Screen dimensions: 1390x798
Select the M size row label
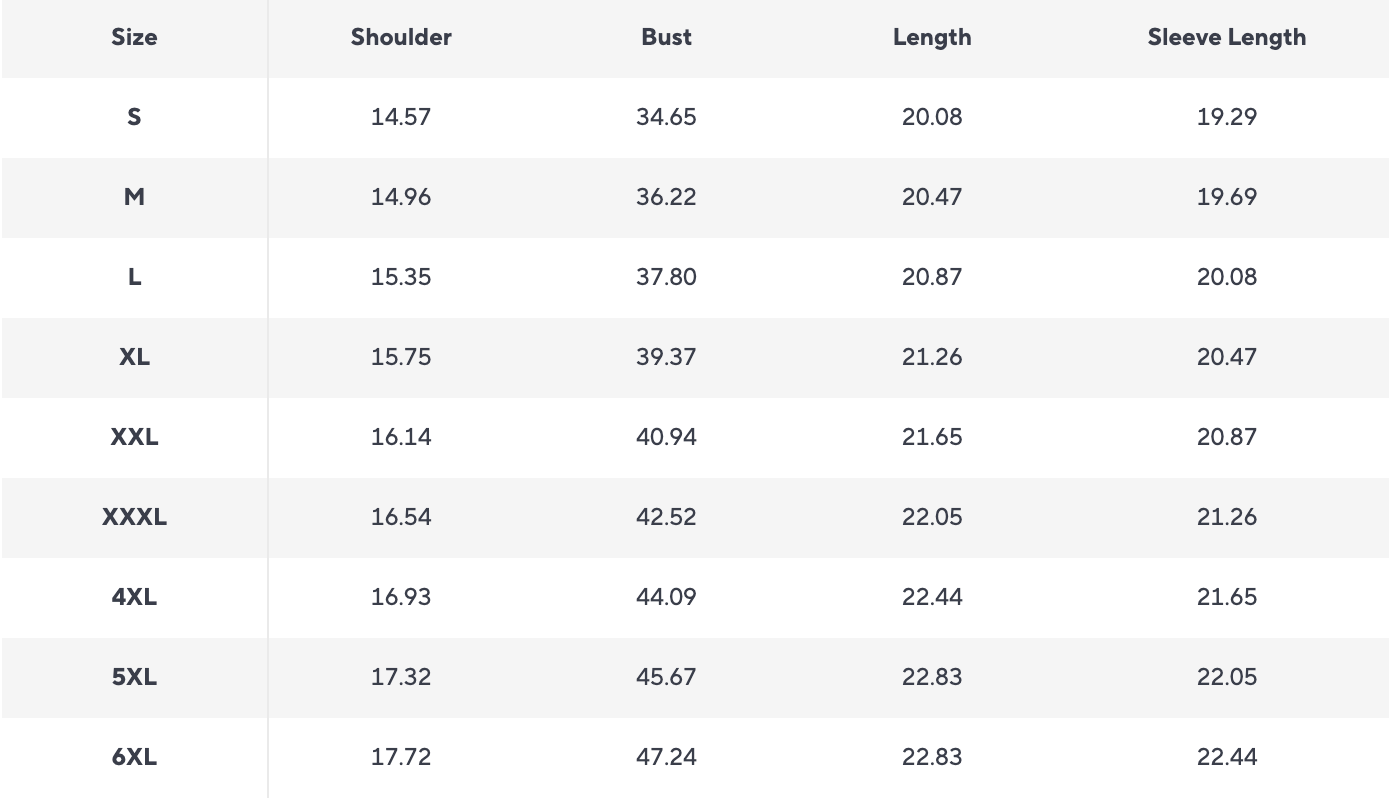click(x=134, y=197)
